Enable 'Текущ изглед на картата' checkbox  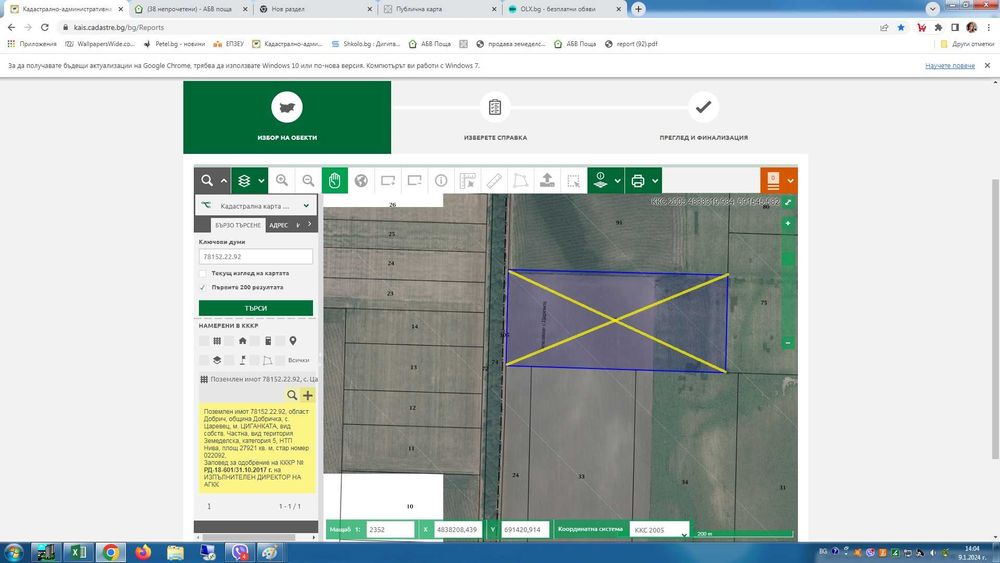click(x=204, y=273)
